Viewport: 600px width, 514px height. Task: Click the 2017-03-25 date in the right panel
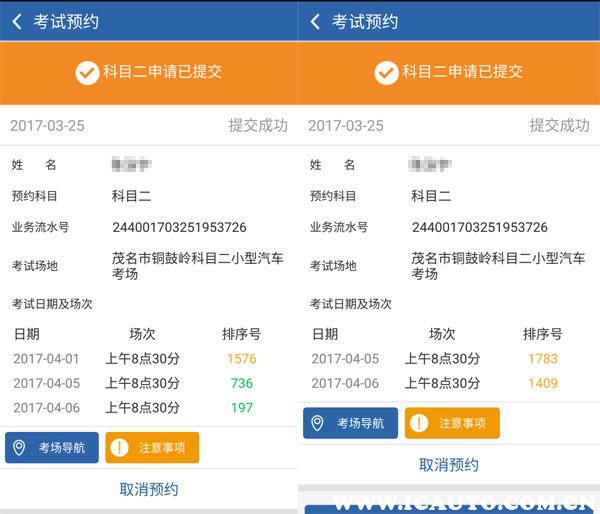coord(346,126)
